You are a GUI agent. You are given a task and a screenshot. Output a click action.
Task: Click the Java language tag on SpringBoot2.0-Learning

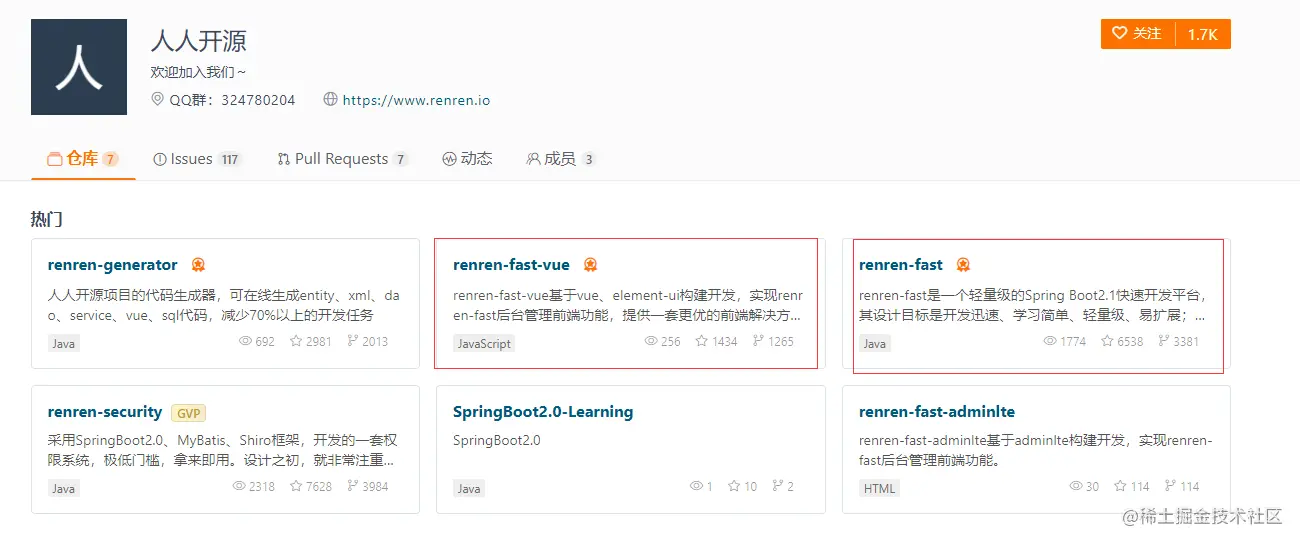point(469,489)
